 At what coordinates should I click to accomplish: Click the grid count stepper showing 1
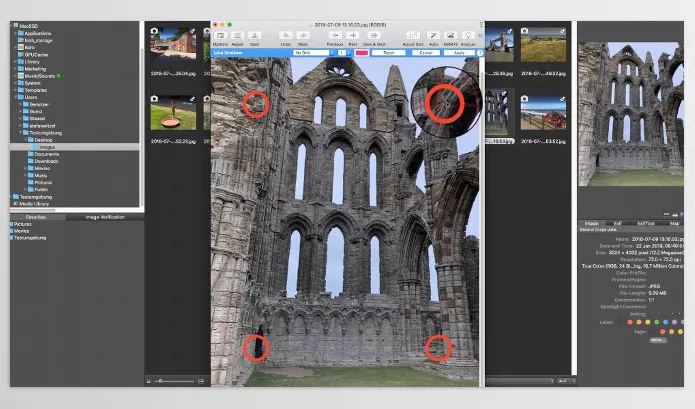click(344, 53)
